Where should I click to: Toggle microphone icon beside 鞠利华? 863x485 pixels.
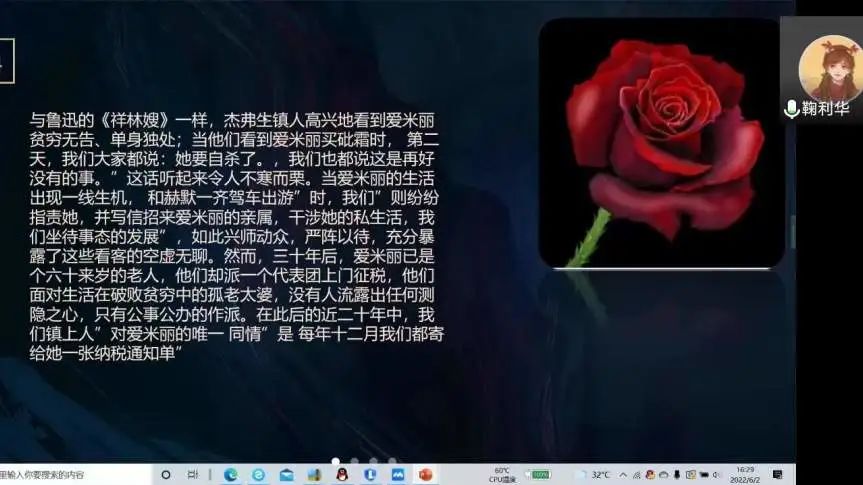pyautogui.click(x=791, y=109)
